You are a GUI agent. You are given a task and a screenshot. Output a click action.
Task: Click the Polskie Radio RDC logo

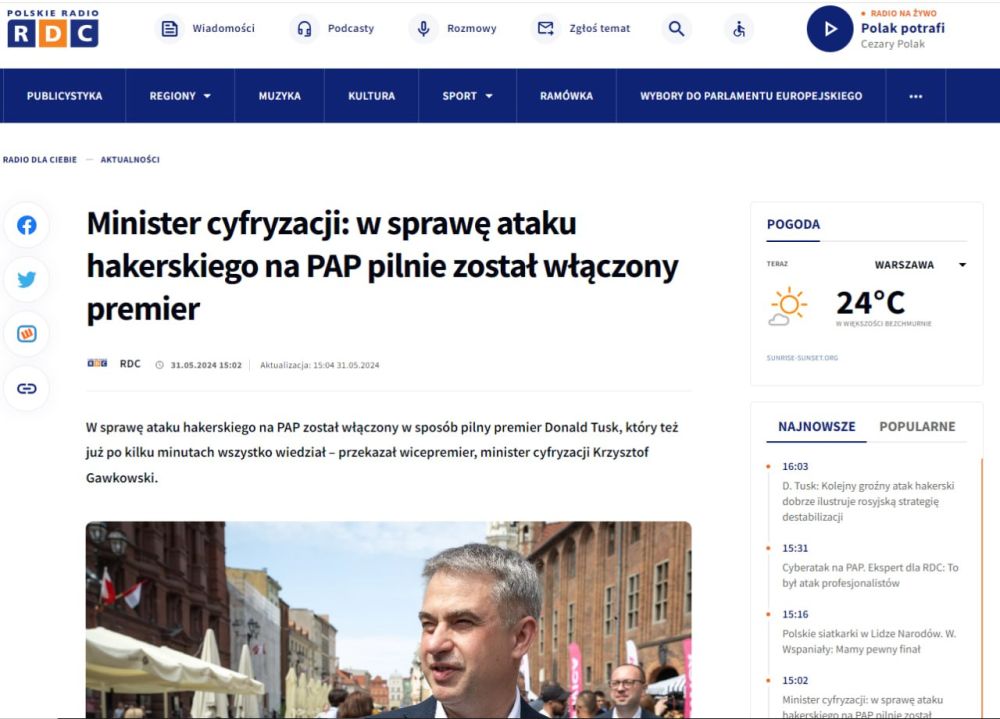click(53, 29)
